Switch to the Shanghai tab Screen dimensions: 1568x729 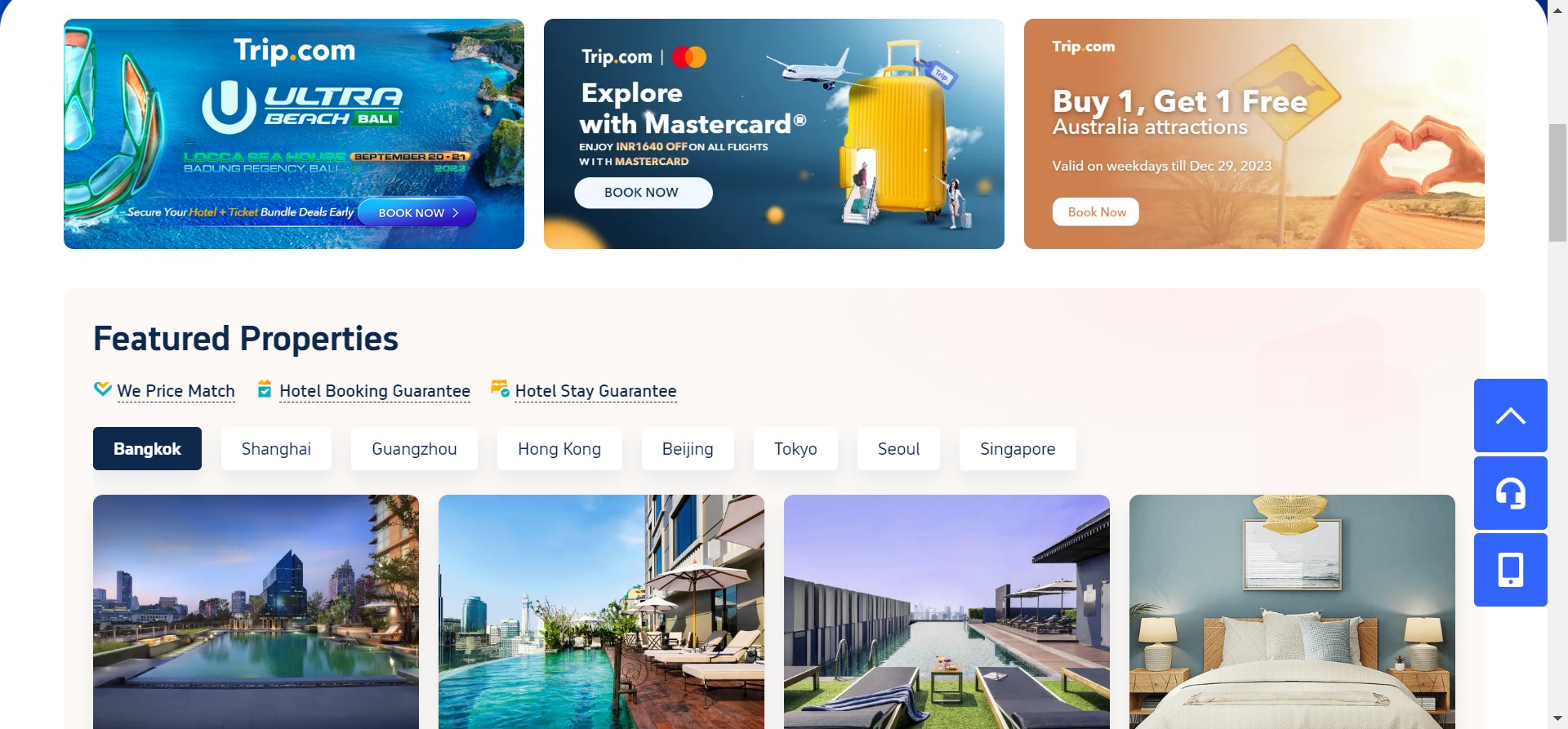(x=276, y=449)
